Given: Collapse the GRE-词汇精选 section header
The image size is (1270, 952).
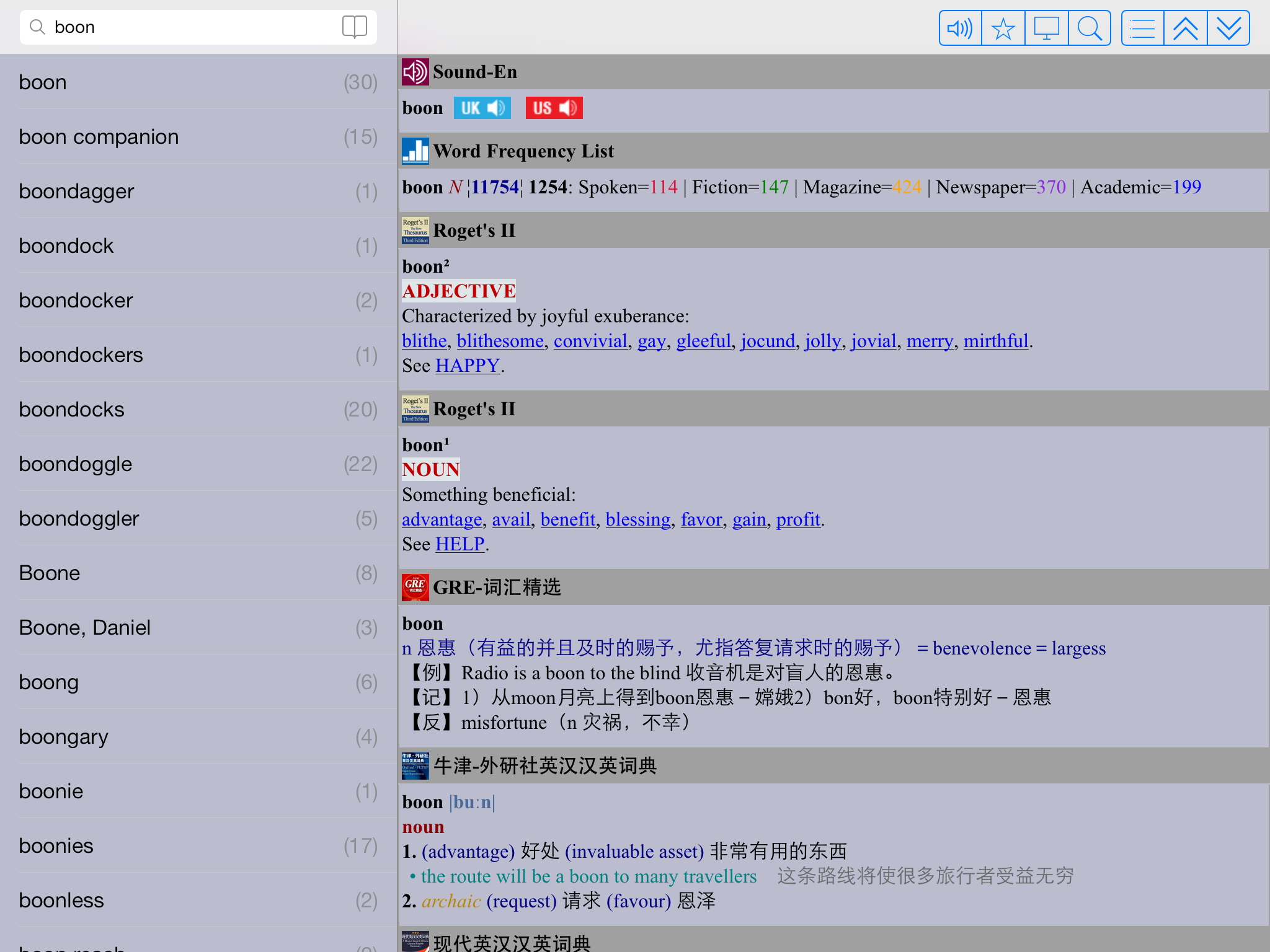Looking at the screenshot, I should pyautogui.click(x=833, y=588).
